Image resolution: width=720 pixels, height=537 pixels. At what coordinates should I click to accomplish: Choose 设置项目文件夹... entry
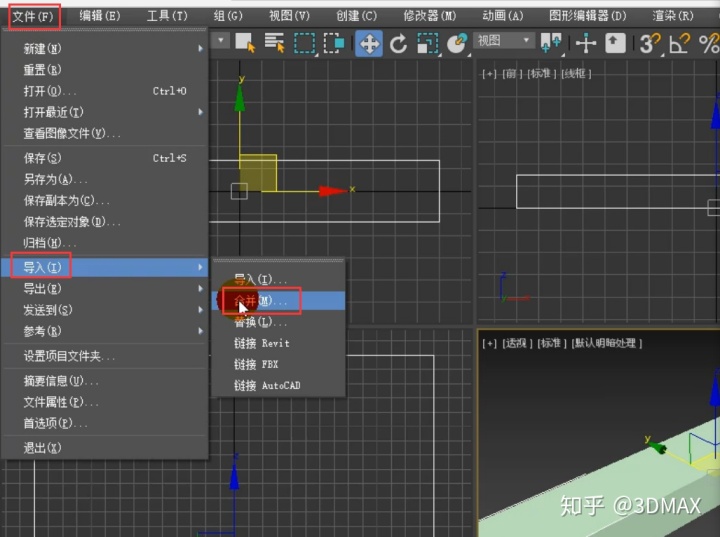tap(105, 356)
